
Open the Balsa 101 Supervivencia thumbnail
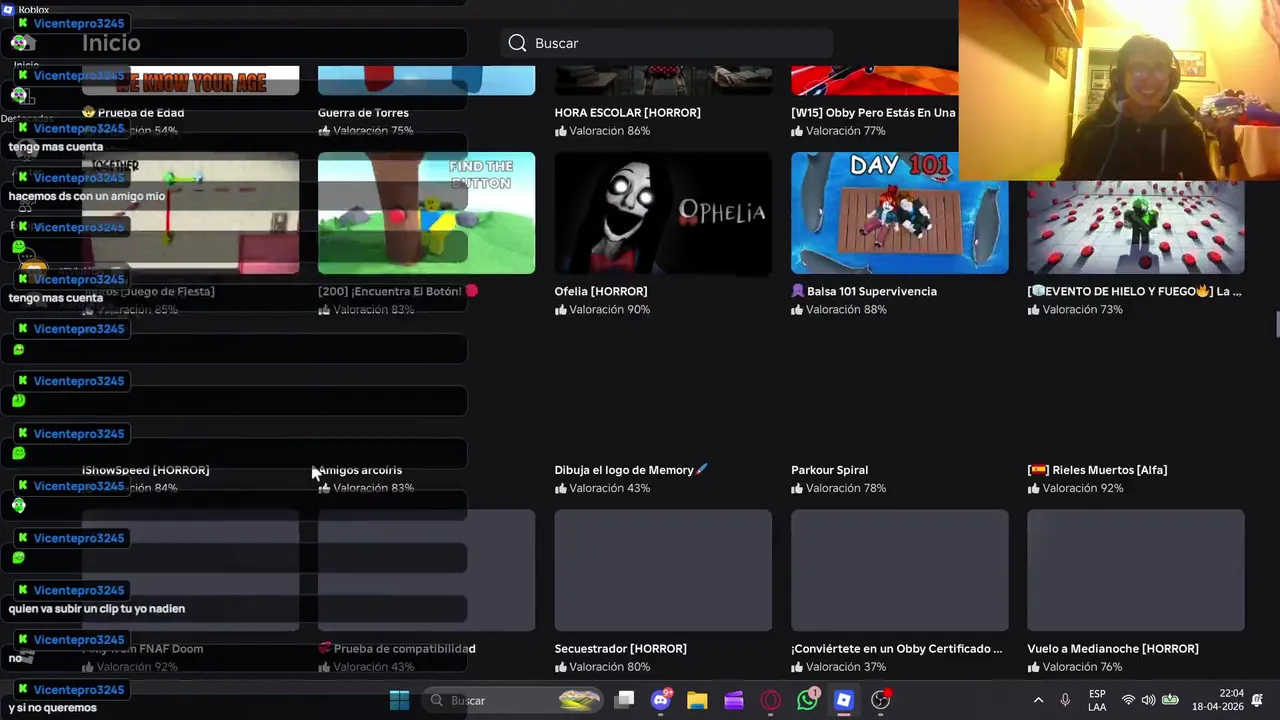[x=899, y=213]
